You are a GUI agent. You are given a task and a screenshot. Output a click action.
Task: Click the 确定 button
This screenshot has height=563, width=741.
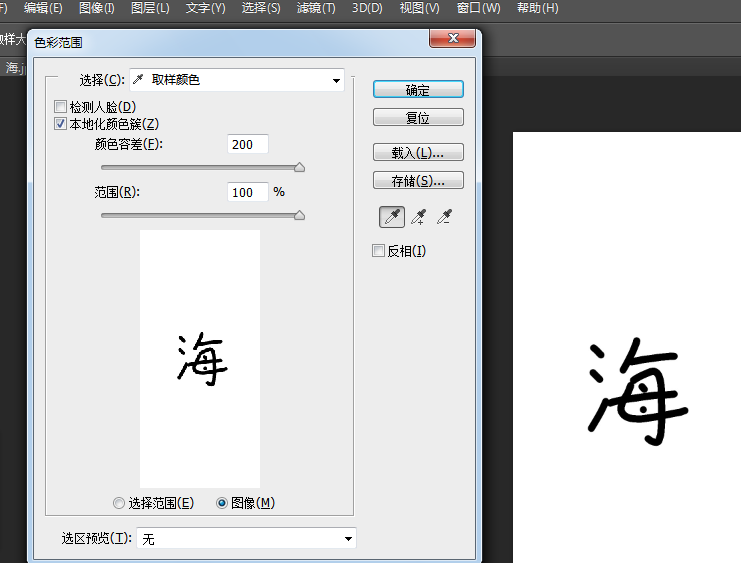[418, 89]
